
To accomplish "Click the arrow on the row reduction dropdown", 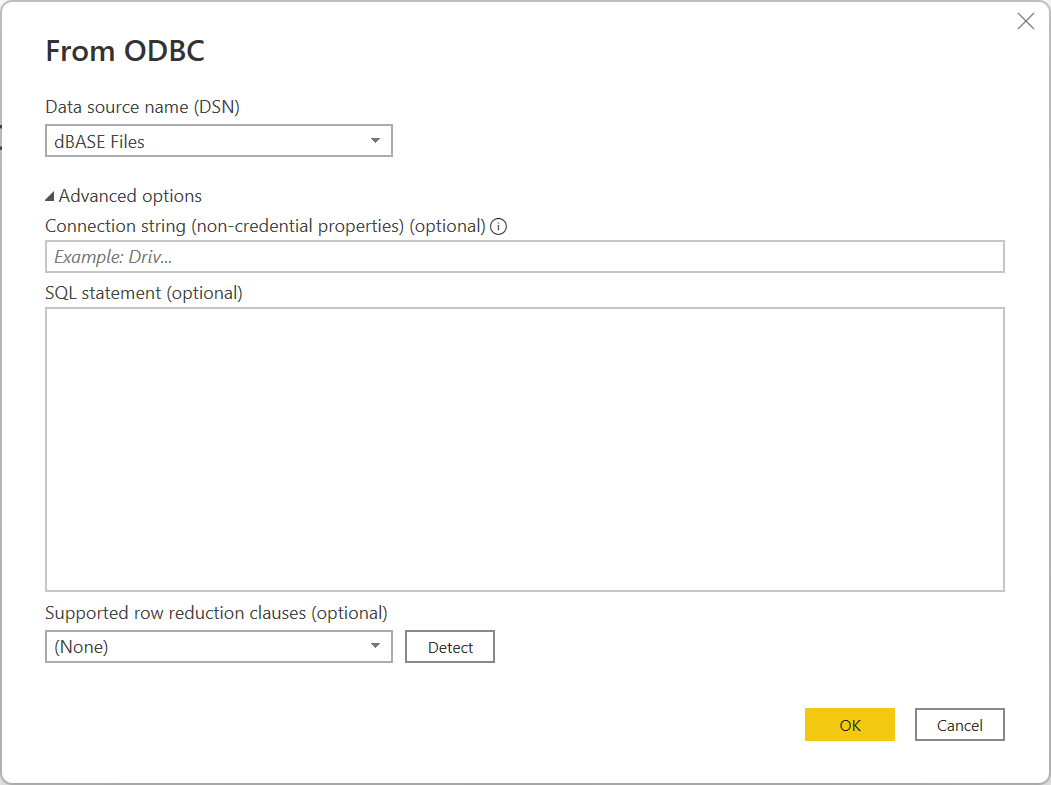I will (x=377, y=646).
